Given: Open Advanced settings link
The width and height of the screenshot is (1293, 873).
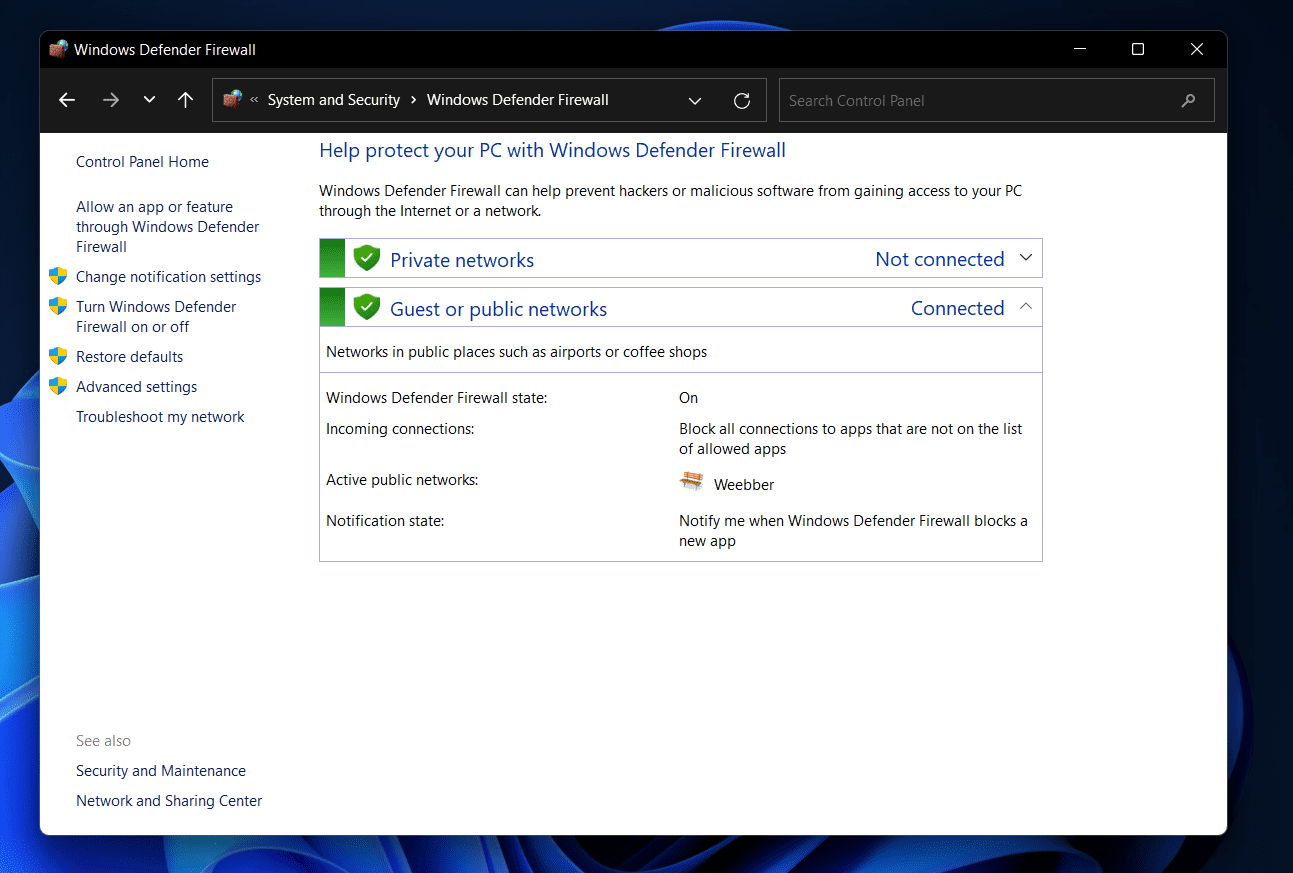Looking at the screenshot, I should 136,387.
